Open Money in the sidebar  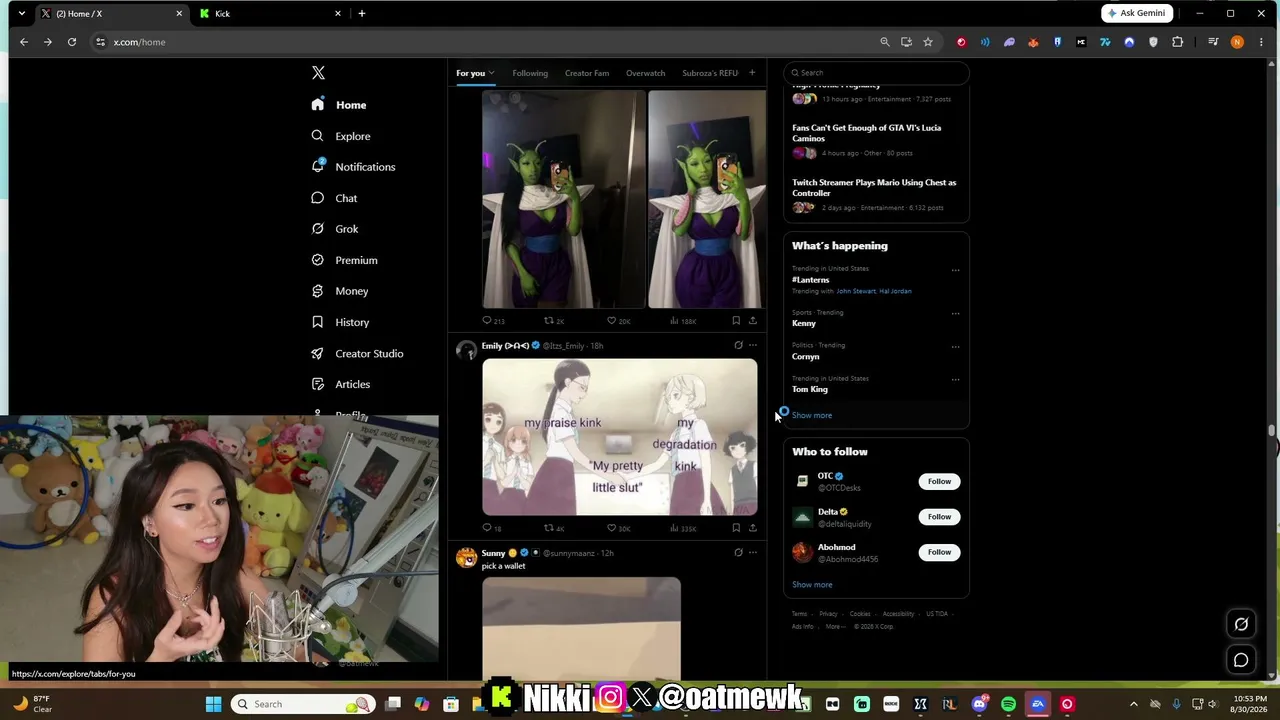[x=340, y=291]
